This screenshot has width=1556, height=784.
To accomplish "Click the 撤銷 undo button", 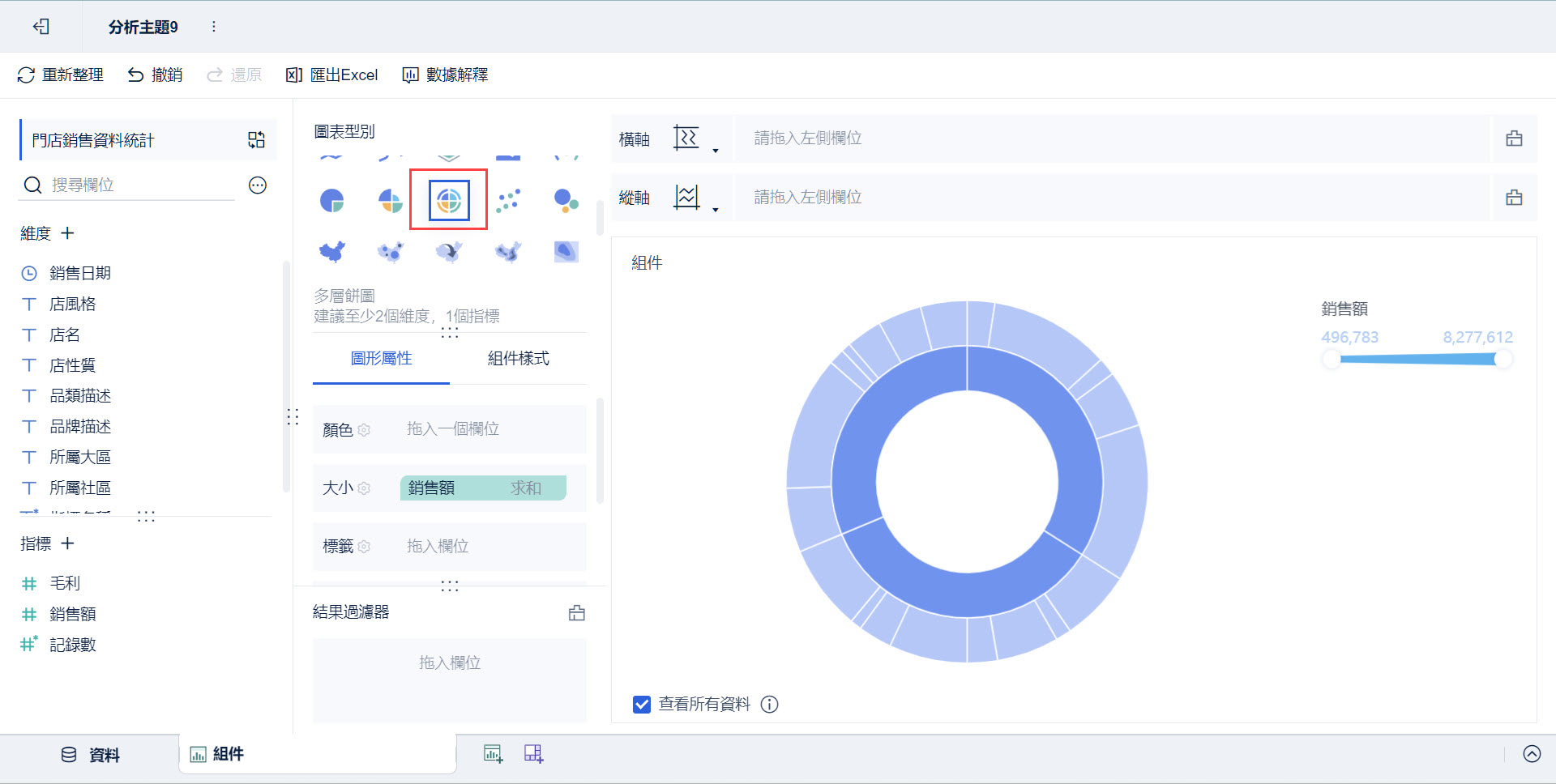I will [x=155, y=75].
